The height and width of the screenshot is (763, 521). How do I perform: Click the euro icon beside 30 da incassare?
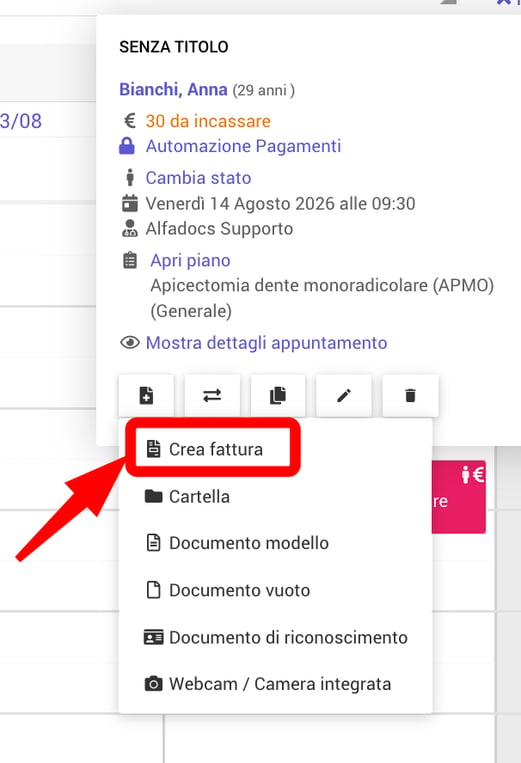(x=129, y=121)
